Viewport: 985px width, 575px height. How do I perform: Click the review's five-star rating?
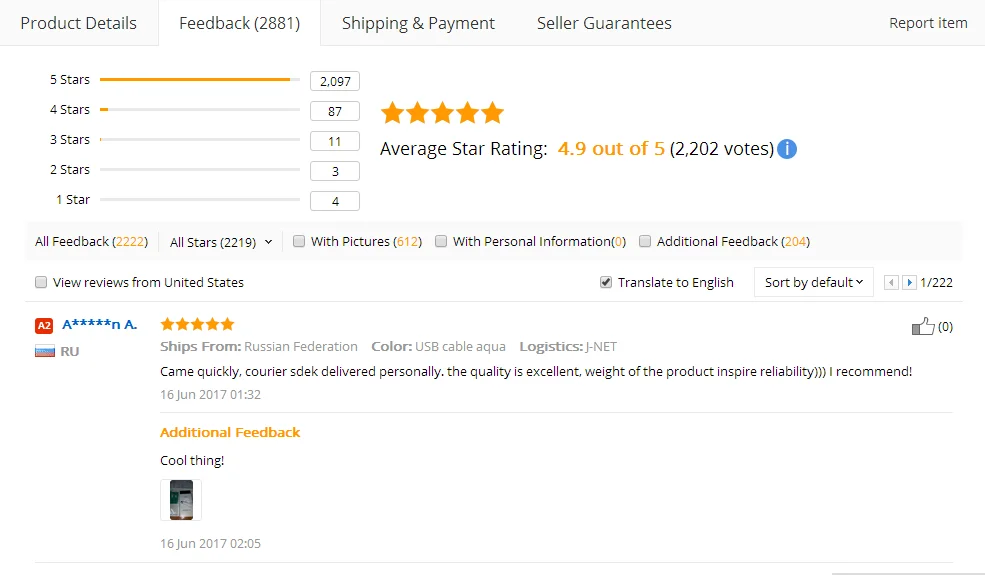[197, 324]
